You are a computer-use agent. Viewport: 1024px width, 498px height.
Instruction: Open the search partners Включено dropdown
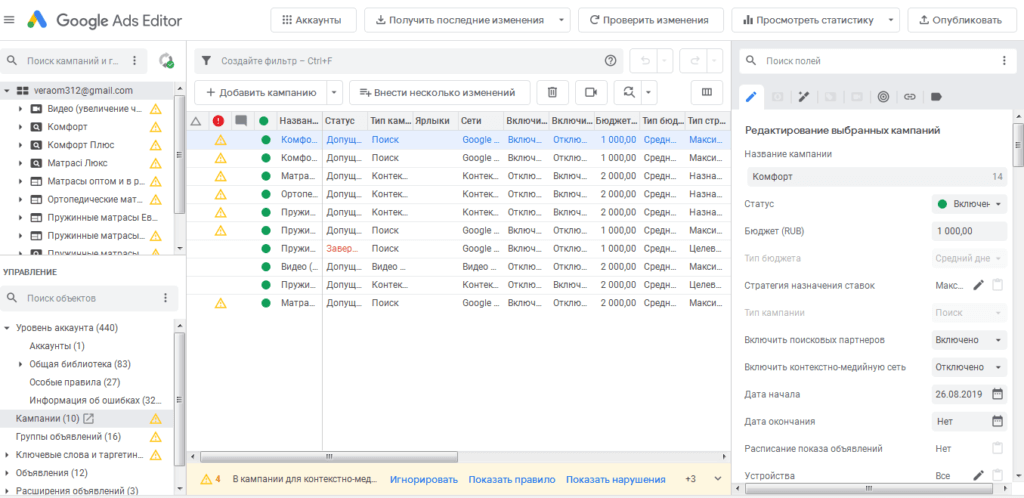click(969, 340)
